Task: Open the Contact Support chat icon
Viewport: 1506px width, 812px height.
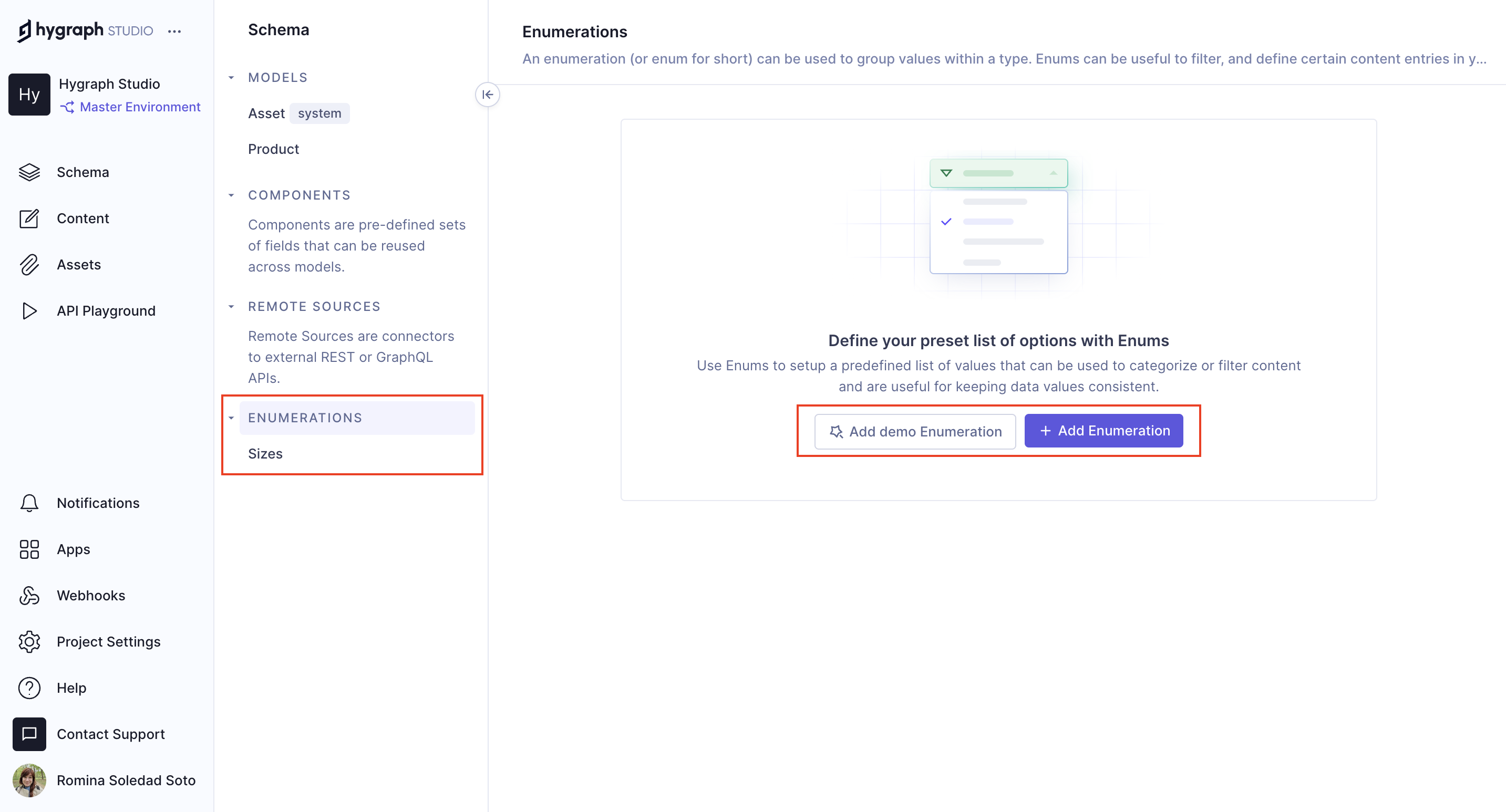Action: 29,734
